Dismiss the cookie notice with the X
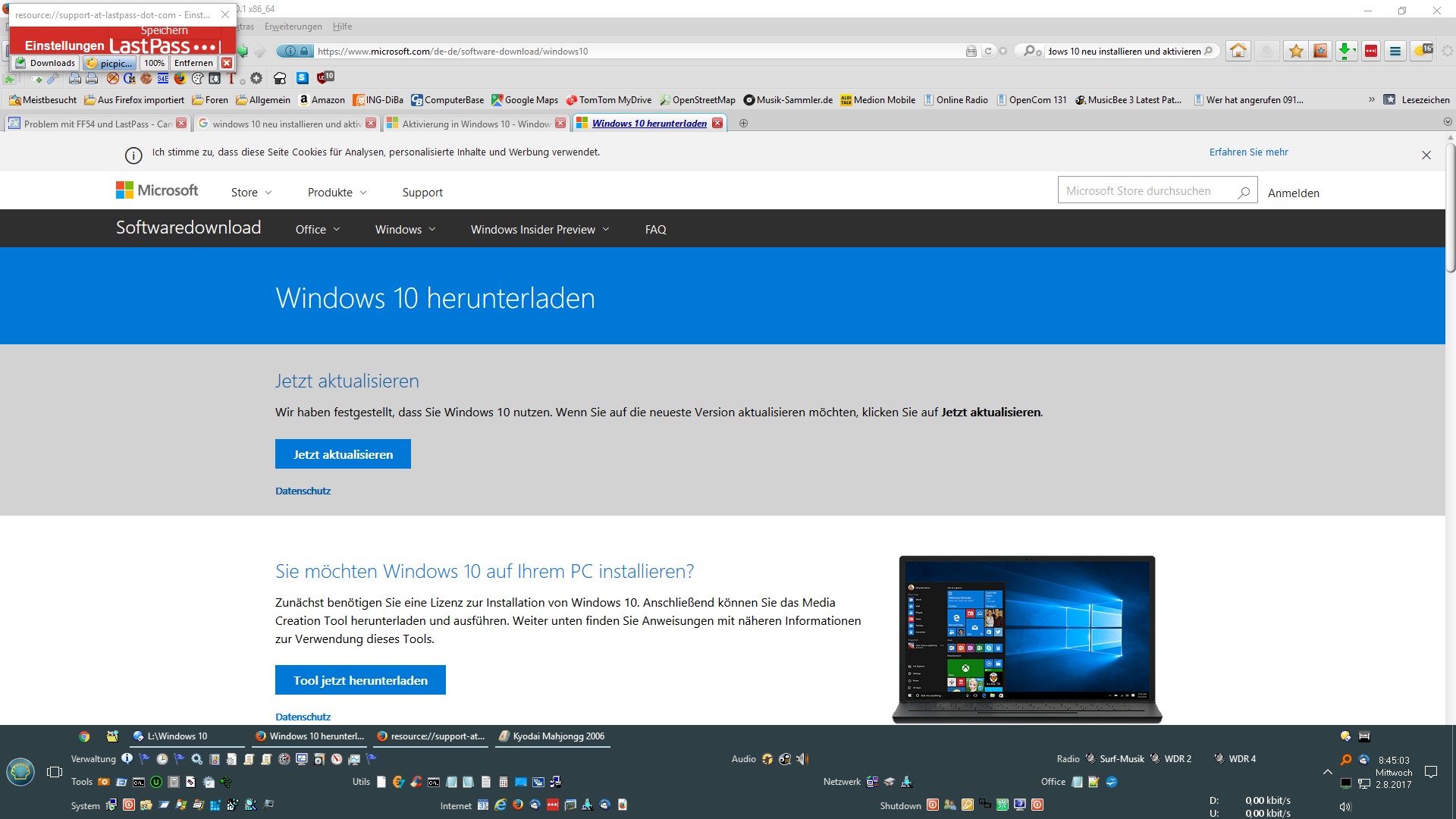This screenshot has height=819, width=1456. [x=1426, y=155]
